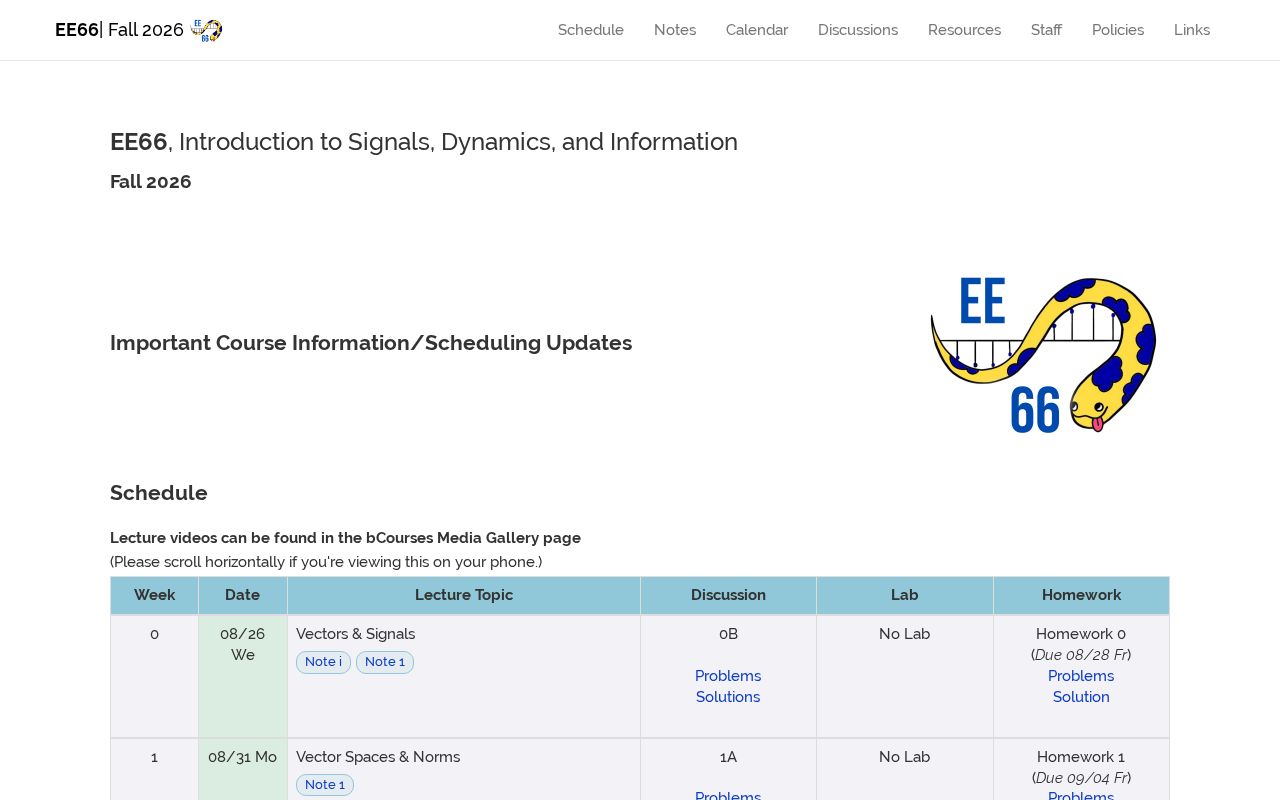
Task: Click the Vector Spaces & Norms topic
Action: pos(378,757)
